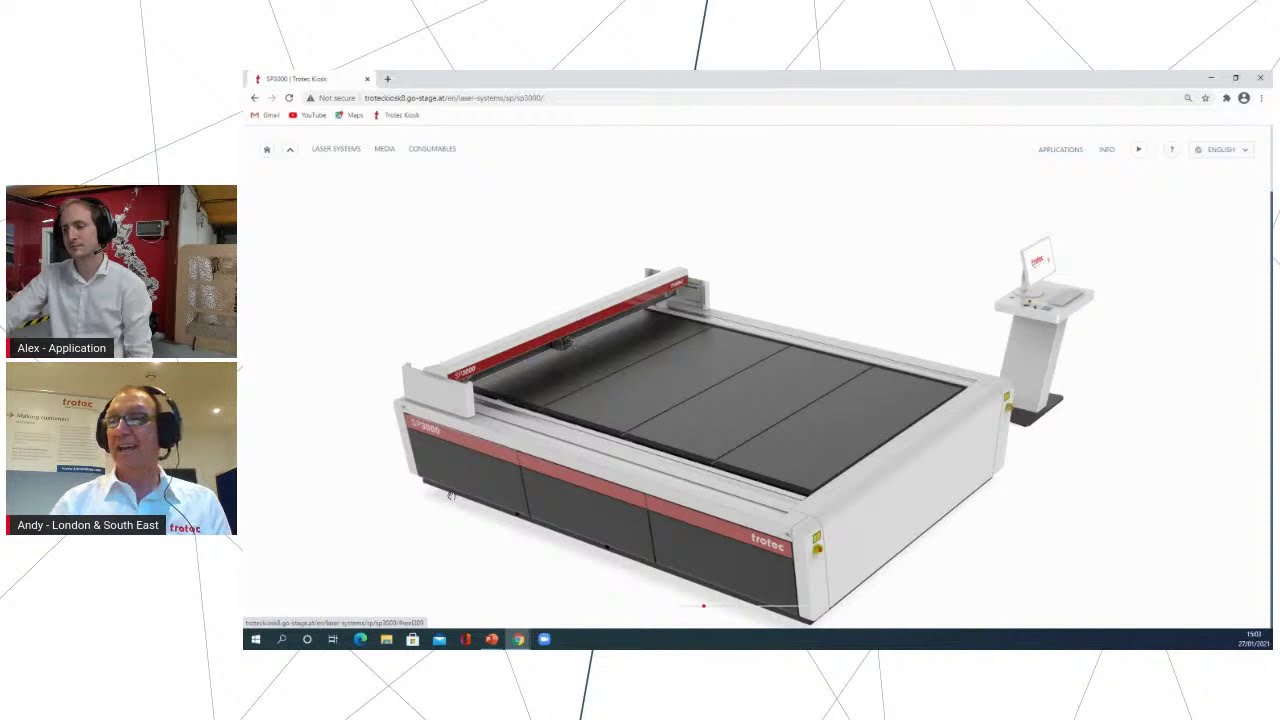Open the Media menu
1280x720 pixels.
coord(385,149)
